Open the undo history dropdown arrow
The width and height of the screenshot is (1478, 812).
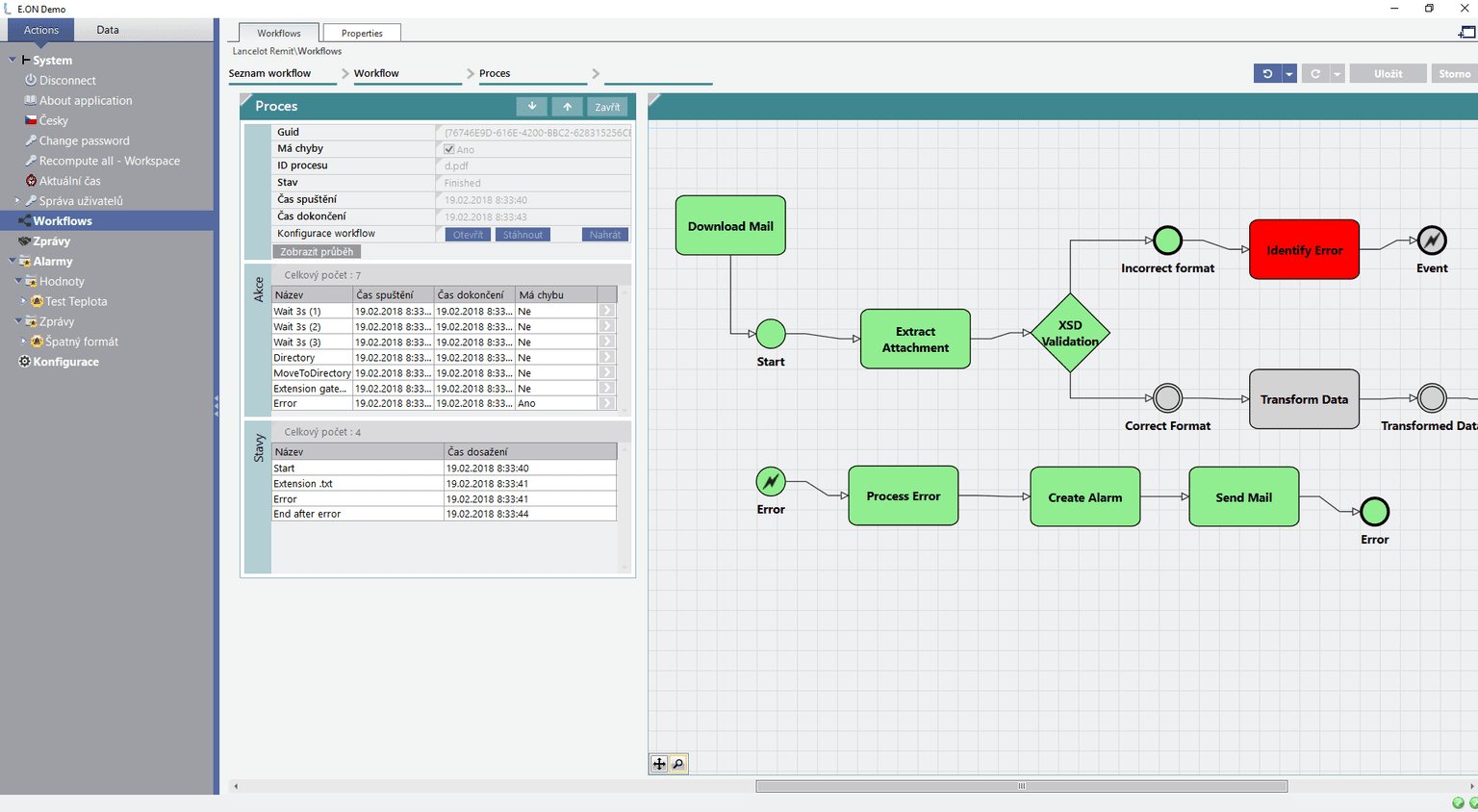click(1289, 74)
